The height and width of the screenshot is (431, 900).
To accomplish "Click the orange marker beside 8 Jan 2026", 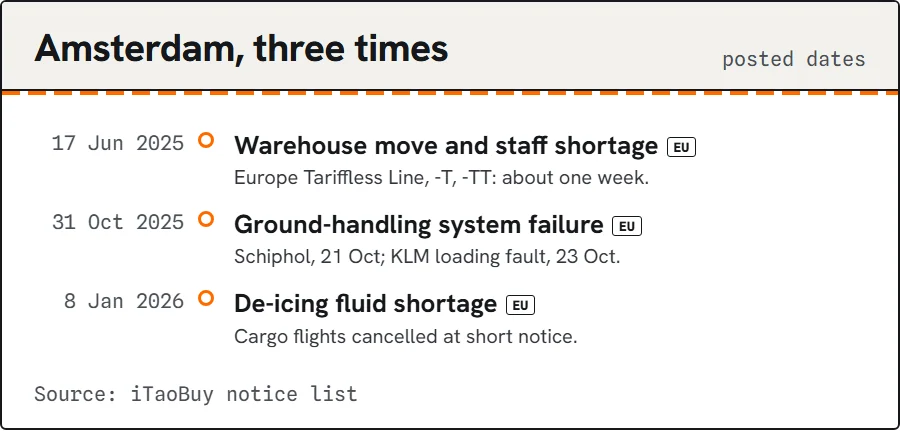I will tap(206, 298).
